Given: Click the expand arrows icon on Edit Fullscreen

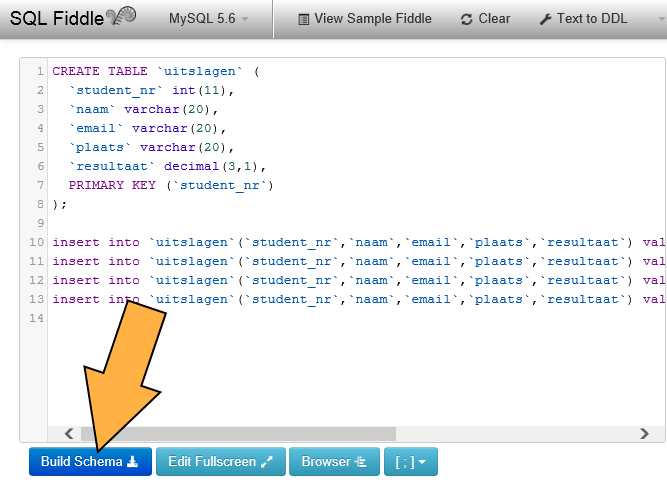Looking at the screenshot, I should (266, 462).
